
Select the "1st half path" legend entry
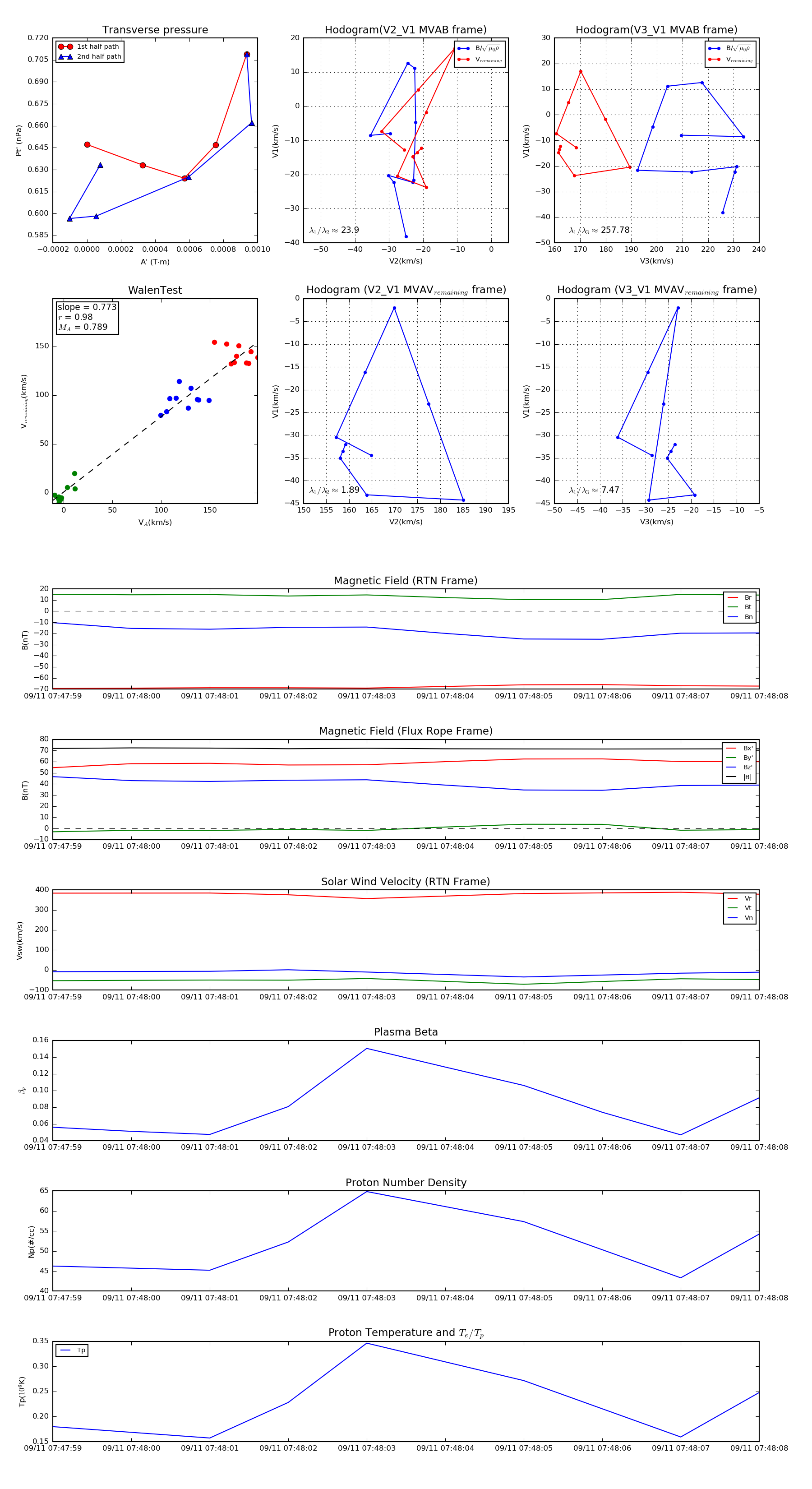pyautogui.click(x=89, y=47)
